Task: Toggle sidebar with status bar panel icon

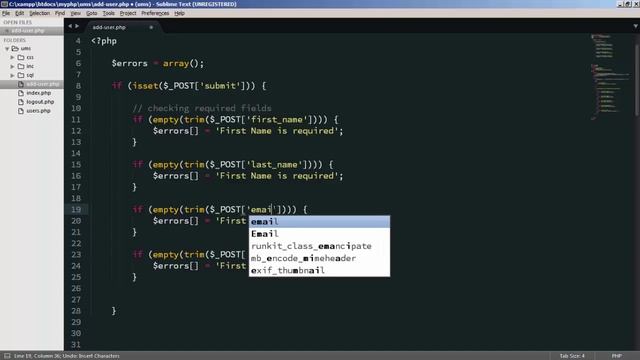Action: [7, 356]
